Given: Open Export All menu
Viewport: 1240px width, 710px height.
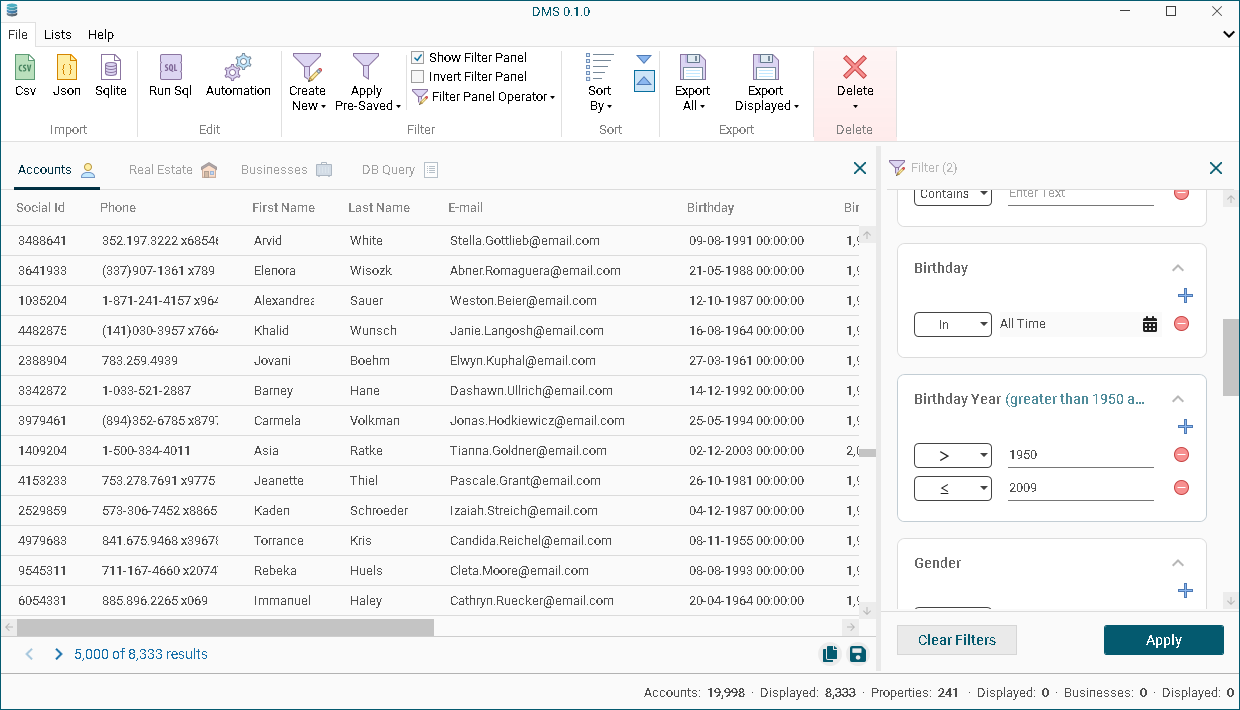Looking at the screenshot, I should point(692,83).
